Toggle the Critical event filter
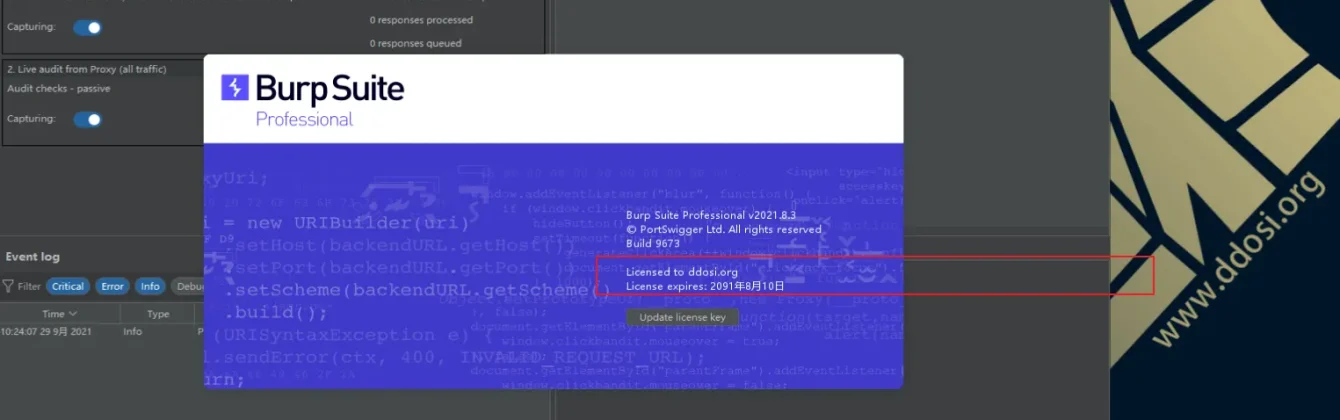 pos(67,286)
